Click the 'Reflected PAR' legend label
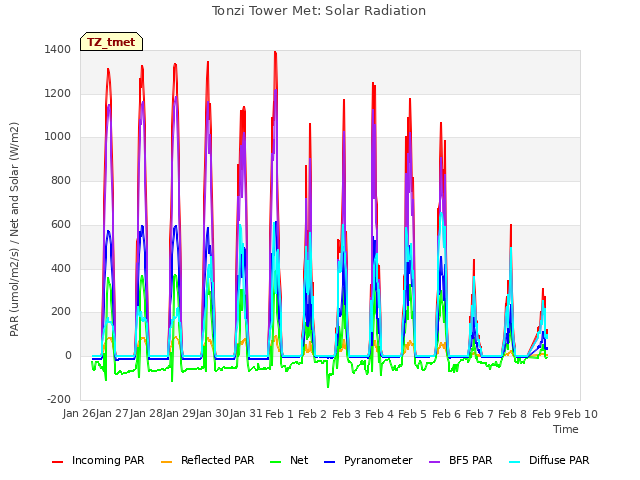 pos(218,460)
